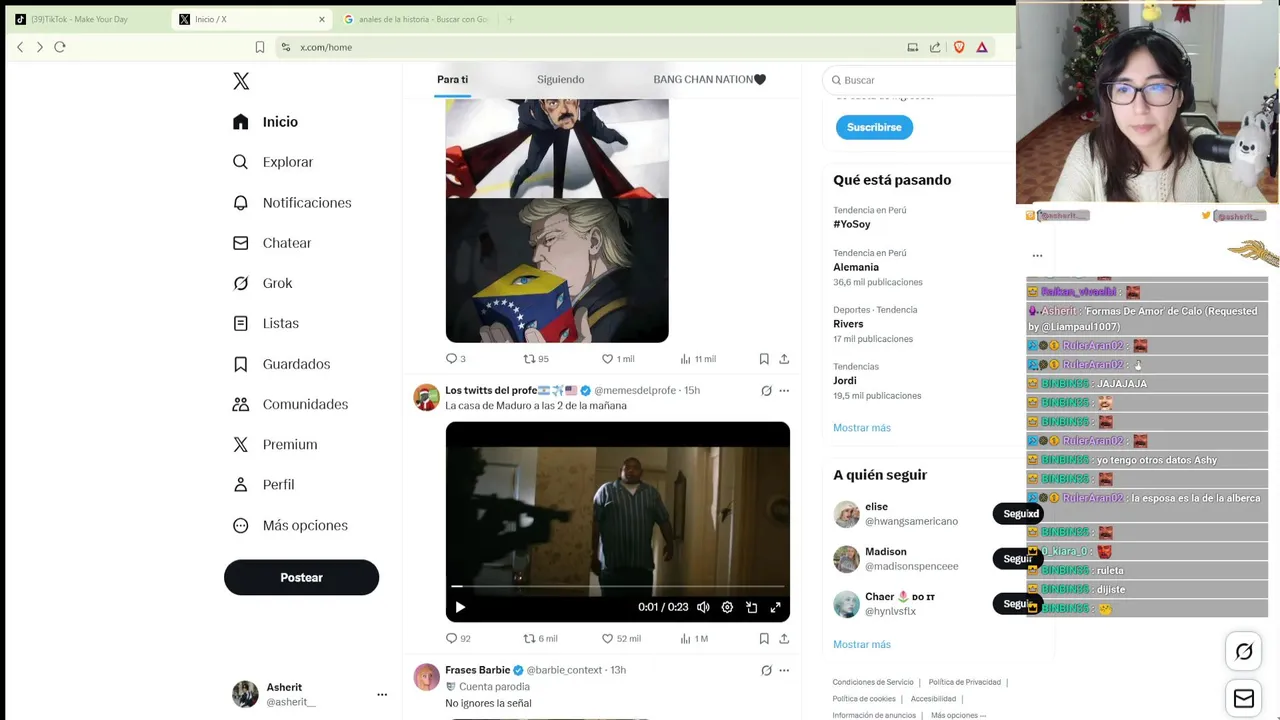Open Chatear messages
Screen dimensions: 1280x720
click(x=272, y=243)
